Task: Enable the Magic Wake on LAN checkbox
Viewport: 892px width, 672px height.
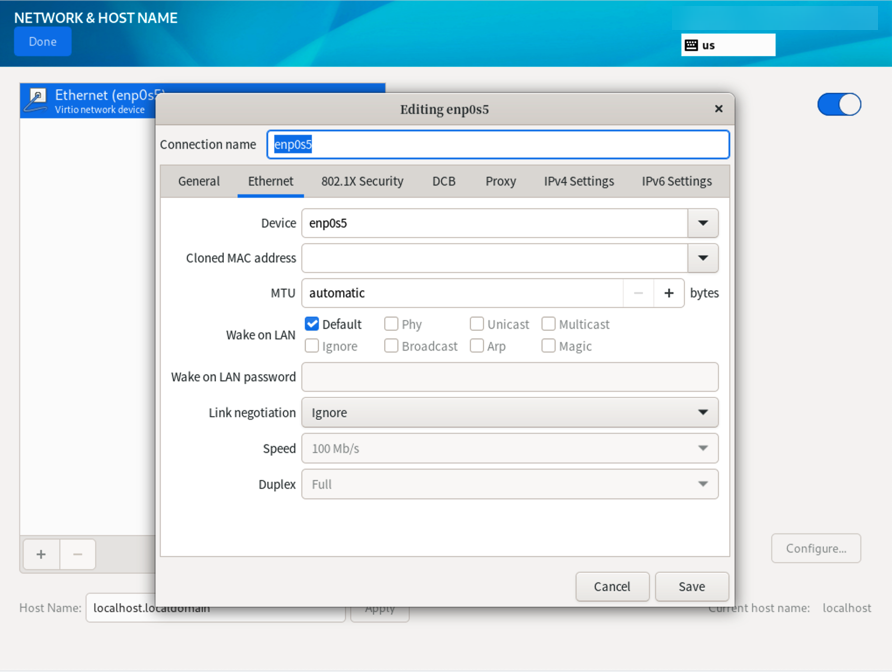Action: click(x=548, y=346)
